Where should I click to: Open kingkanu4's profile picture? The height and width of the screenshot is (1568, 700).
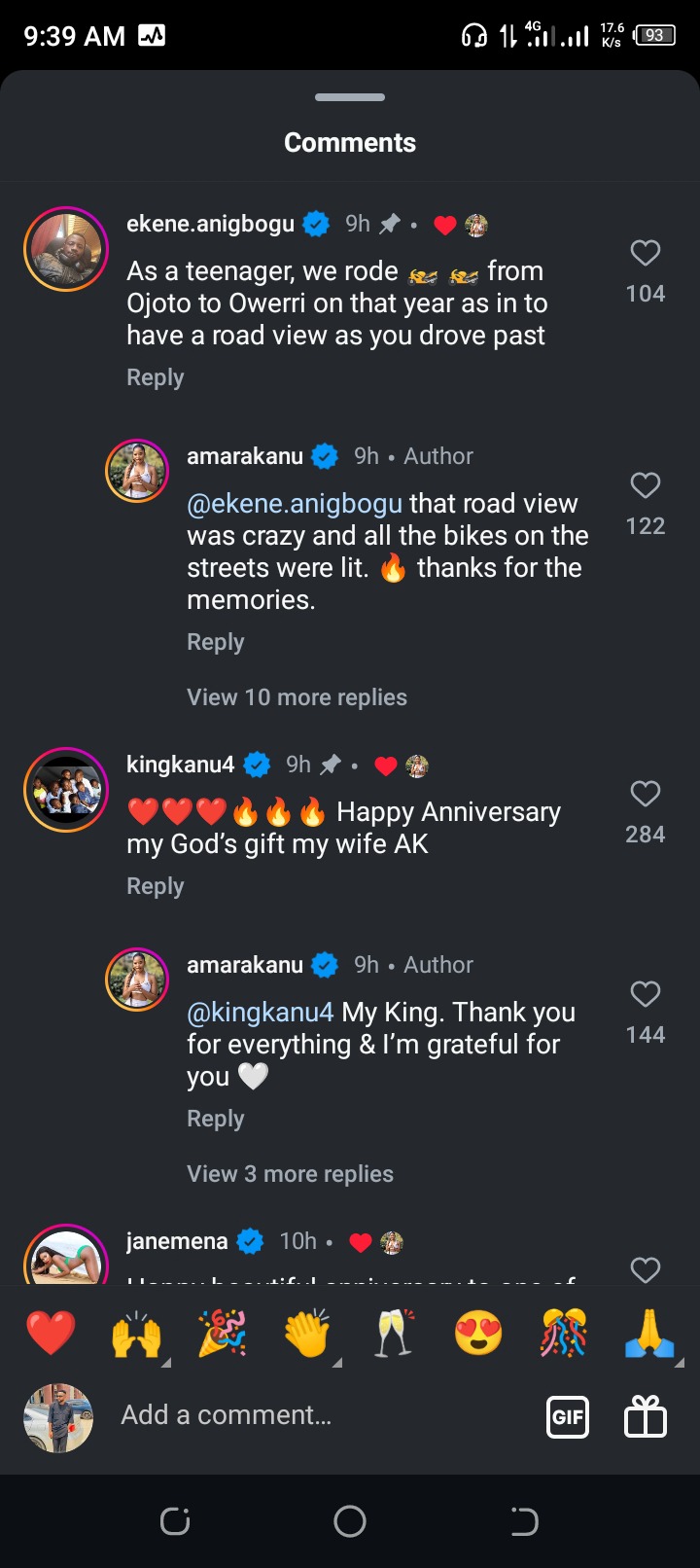point(66,790)
